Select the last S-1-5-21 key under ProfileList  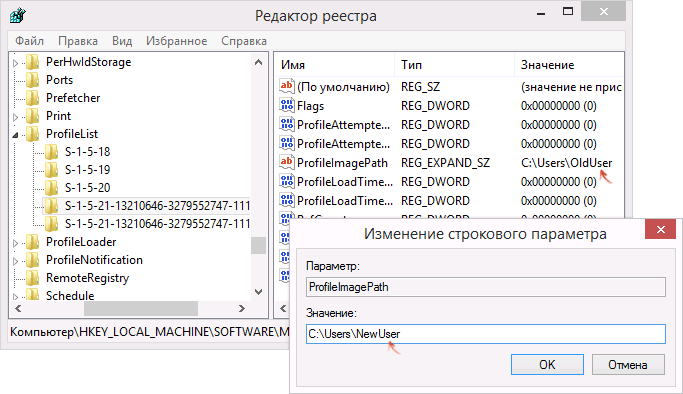coord(157,224)
